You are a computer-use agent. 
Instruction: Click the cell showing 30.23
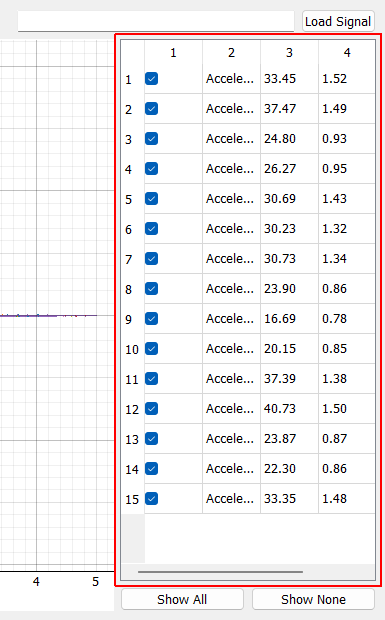pyautogui.click(x=289, y=229)
